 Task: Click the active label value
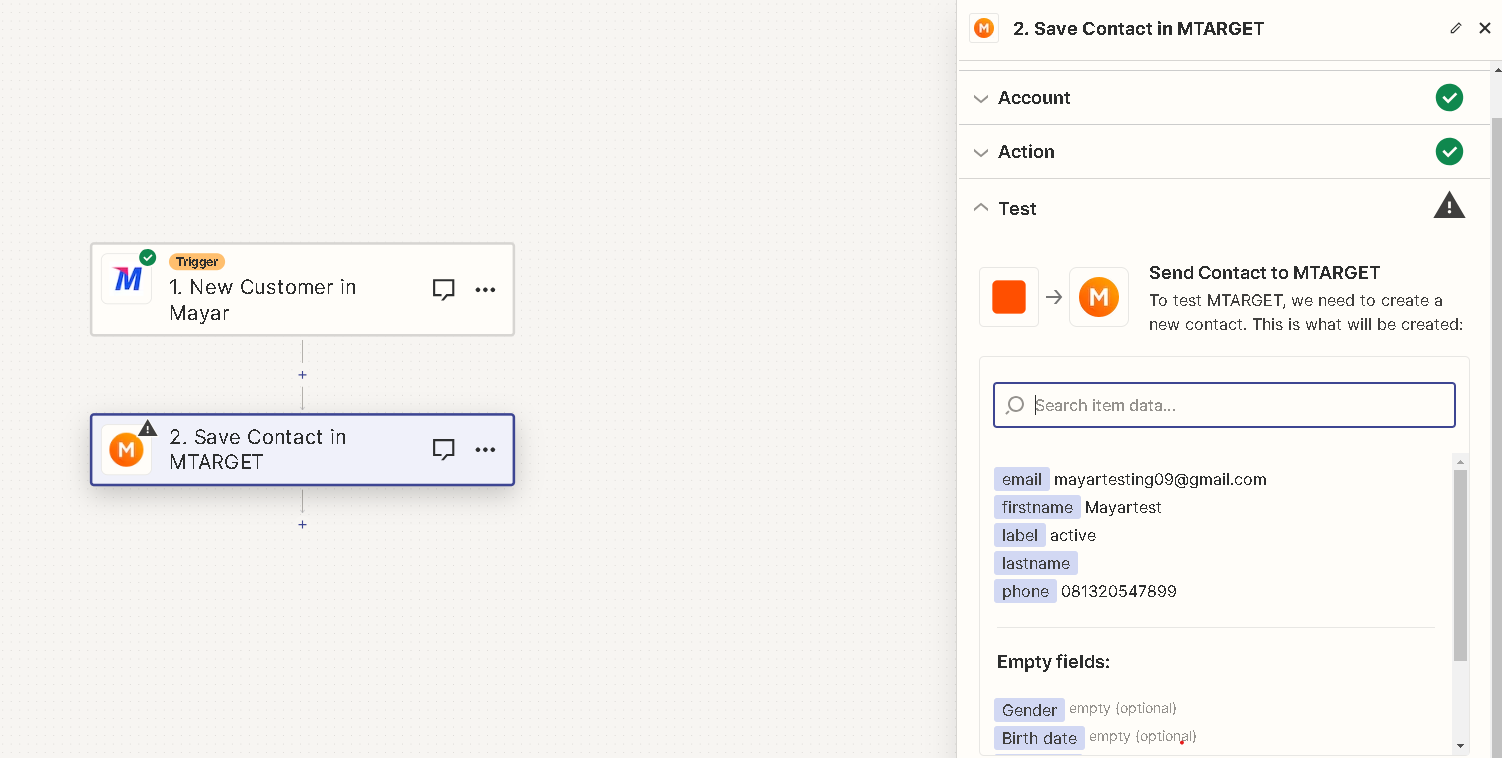tap(1073, 535)
